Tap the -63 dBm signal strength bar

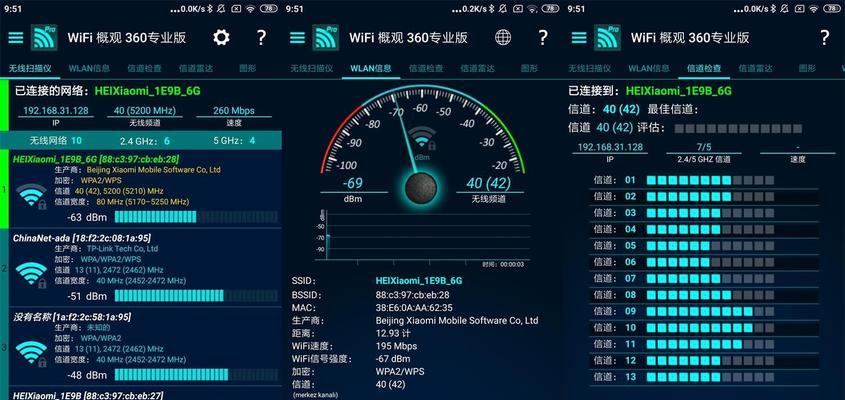click(x=196, y=217)
